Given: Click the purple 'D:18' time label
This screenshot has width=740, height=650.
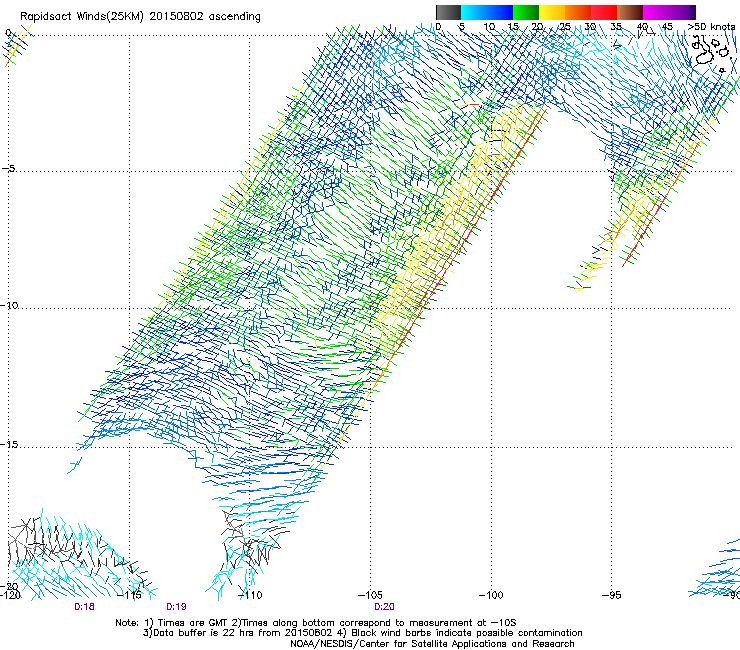Looking at the screenshot, I should click(x=84, y=607).
